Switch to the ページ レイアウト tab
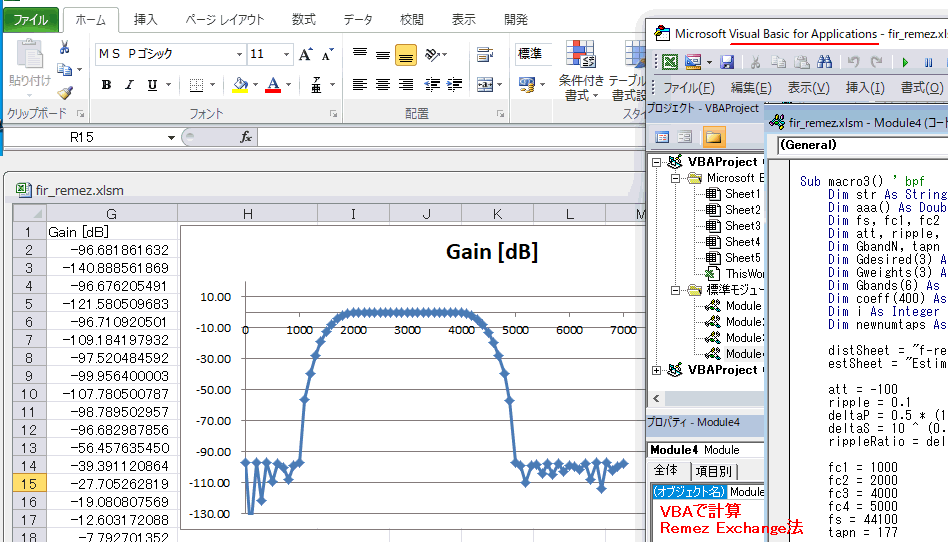The height and width of the screenshot is (542, 948). 225,19
